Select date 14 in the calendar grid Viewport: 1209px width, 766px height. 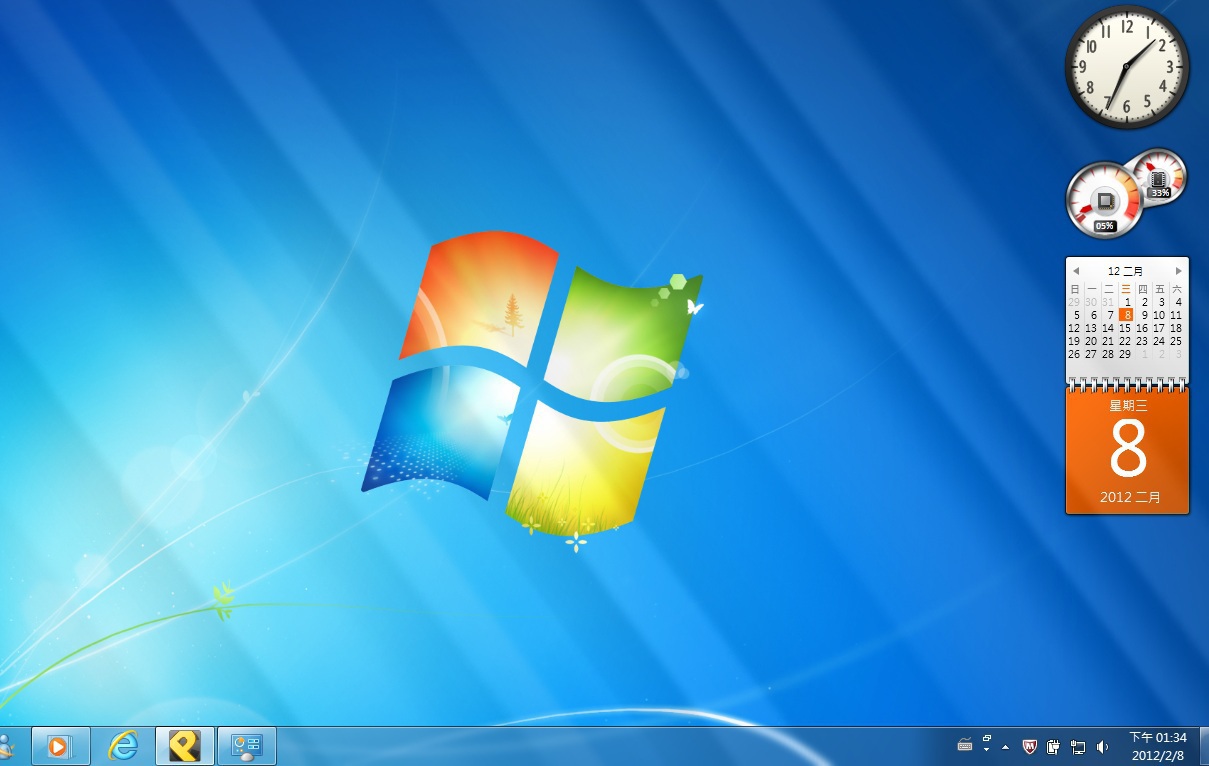(x=1110, y=327)
